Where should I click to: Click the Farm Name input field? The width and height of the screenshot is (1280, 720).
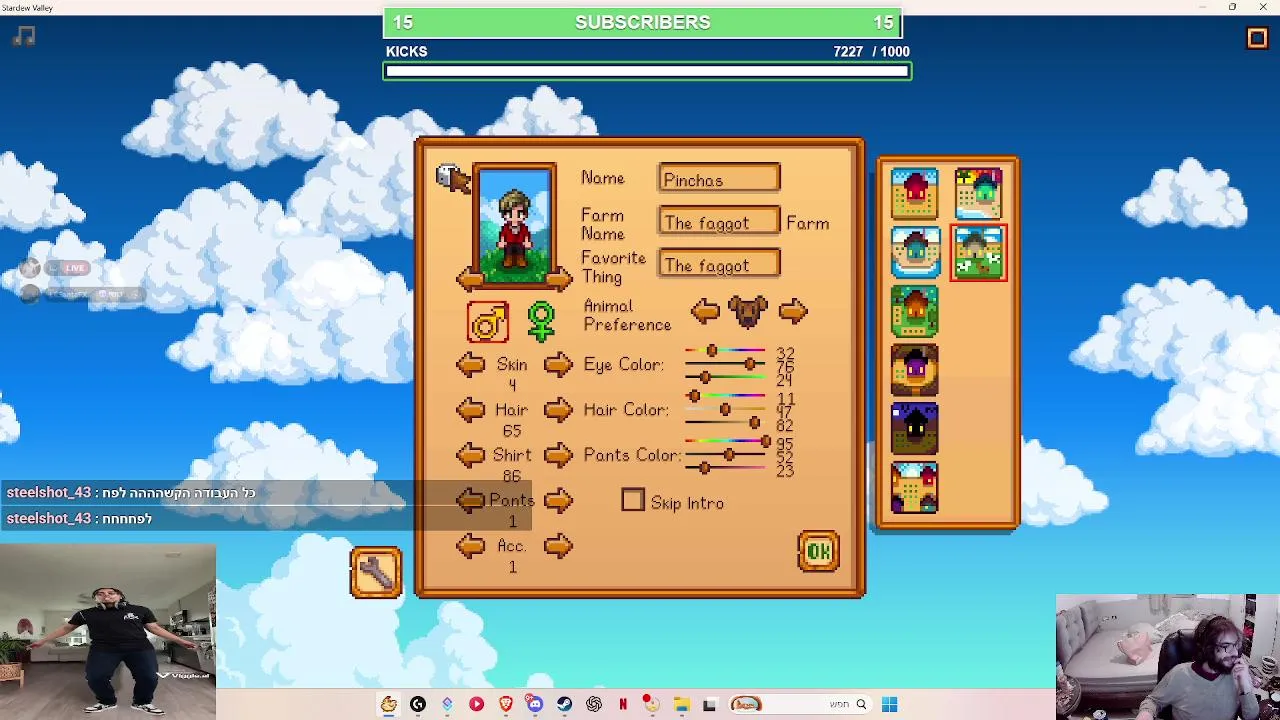pyautogui.click(x=719, y=222)
